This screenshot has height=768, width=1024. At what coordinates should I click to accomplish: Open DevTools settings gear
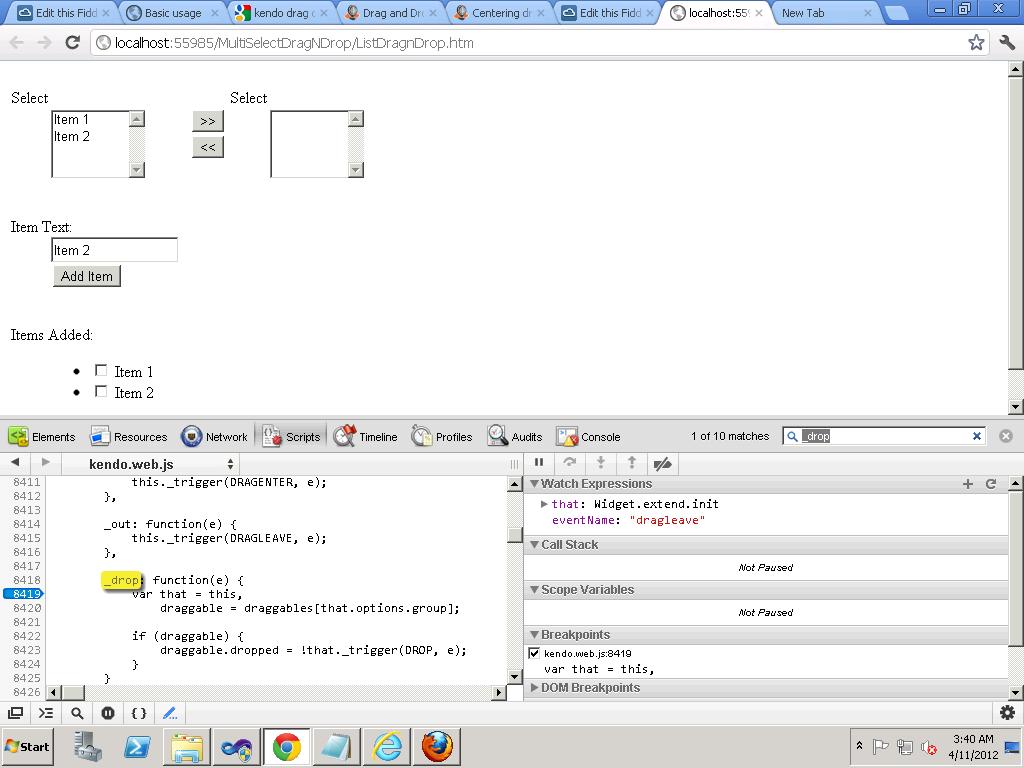1008,712
